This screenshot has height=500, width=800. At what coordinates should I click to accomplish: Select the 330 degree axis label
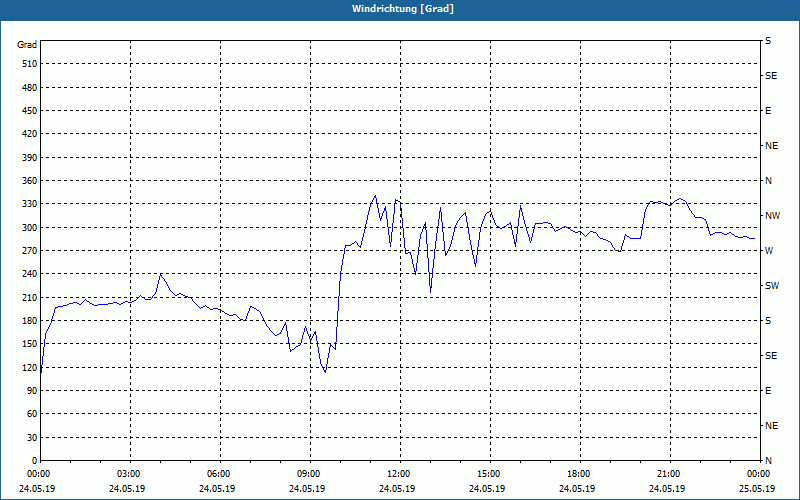[30, 204]
